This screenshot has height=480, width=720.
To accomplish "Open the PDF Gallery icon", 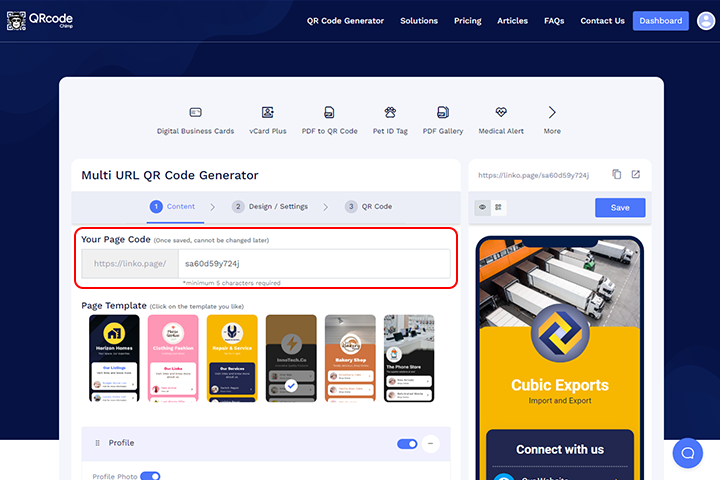I will [x=443, y=112].
